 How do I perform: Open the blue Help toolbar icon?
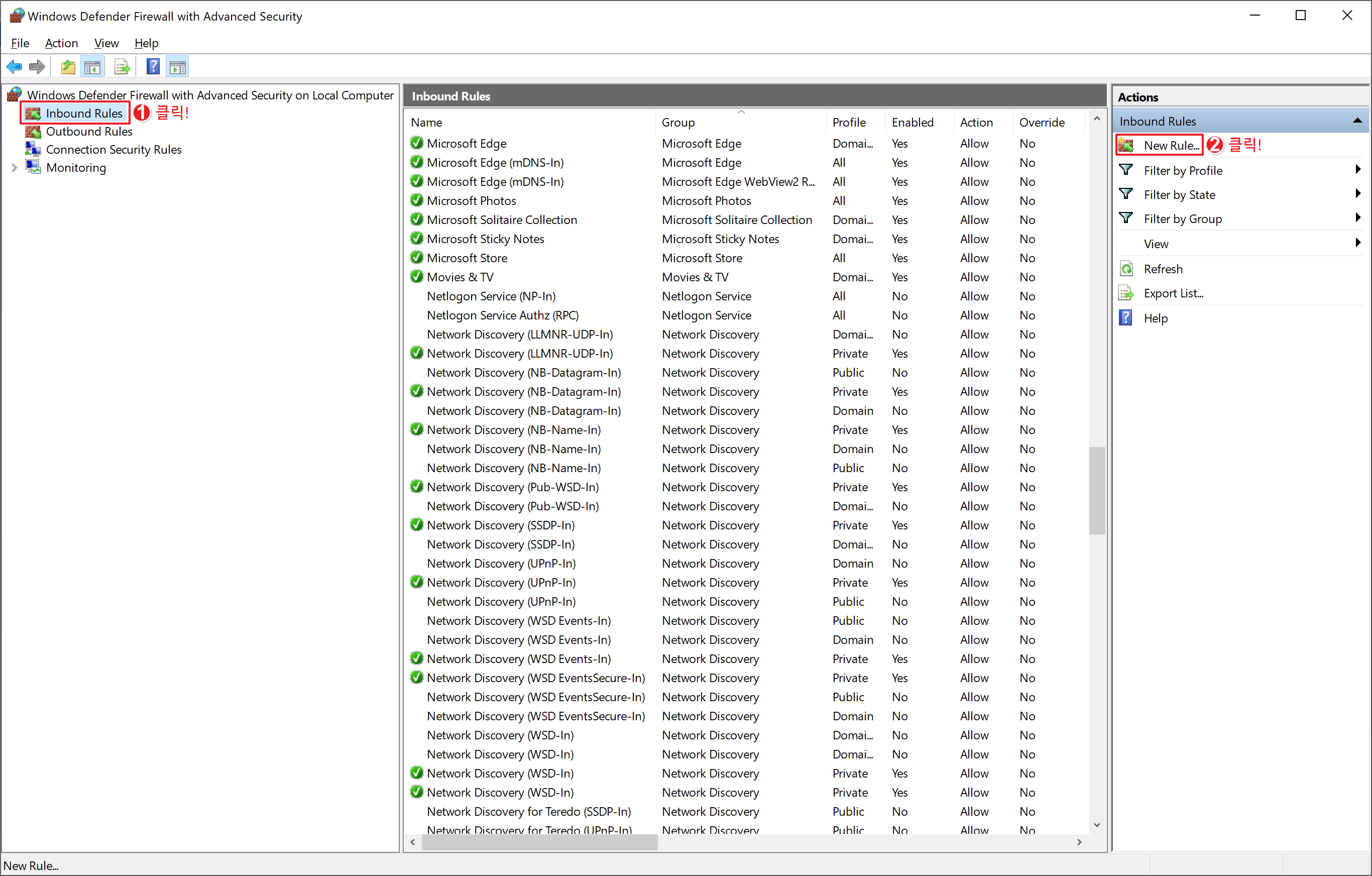(x=153, y=67)
